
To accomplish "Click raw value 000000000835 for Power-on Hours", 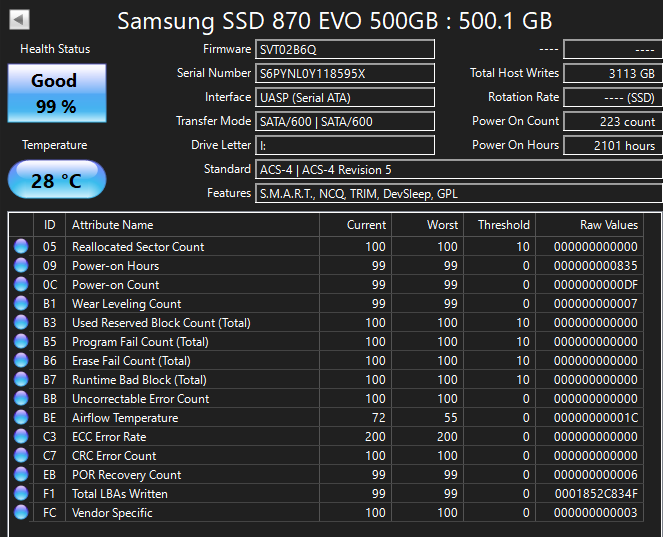I will tap(595, 266).
